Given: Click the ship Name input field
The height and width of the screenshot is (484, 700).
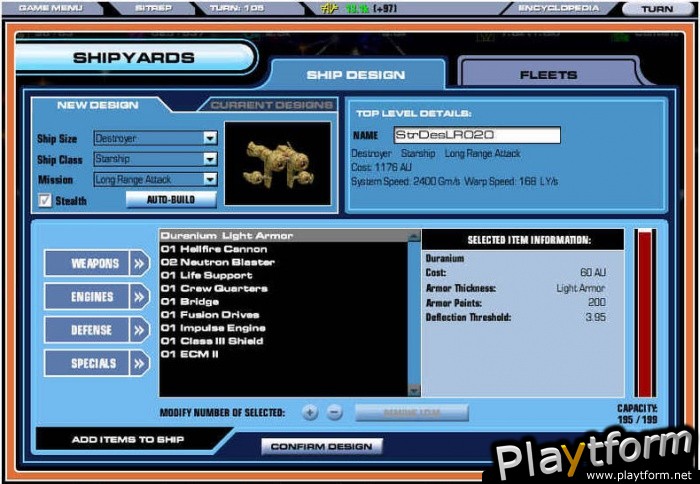Looking at the screenshot, I should pyautogui.click(x=477, y=135).
